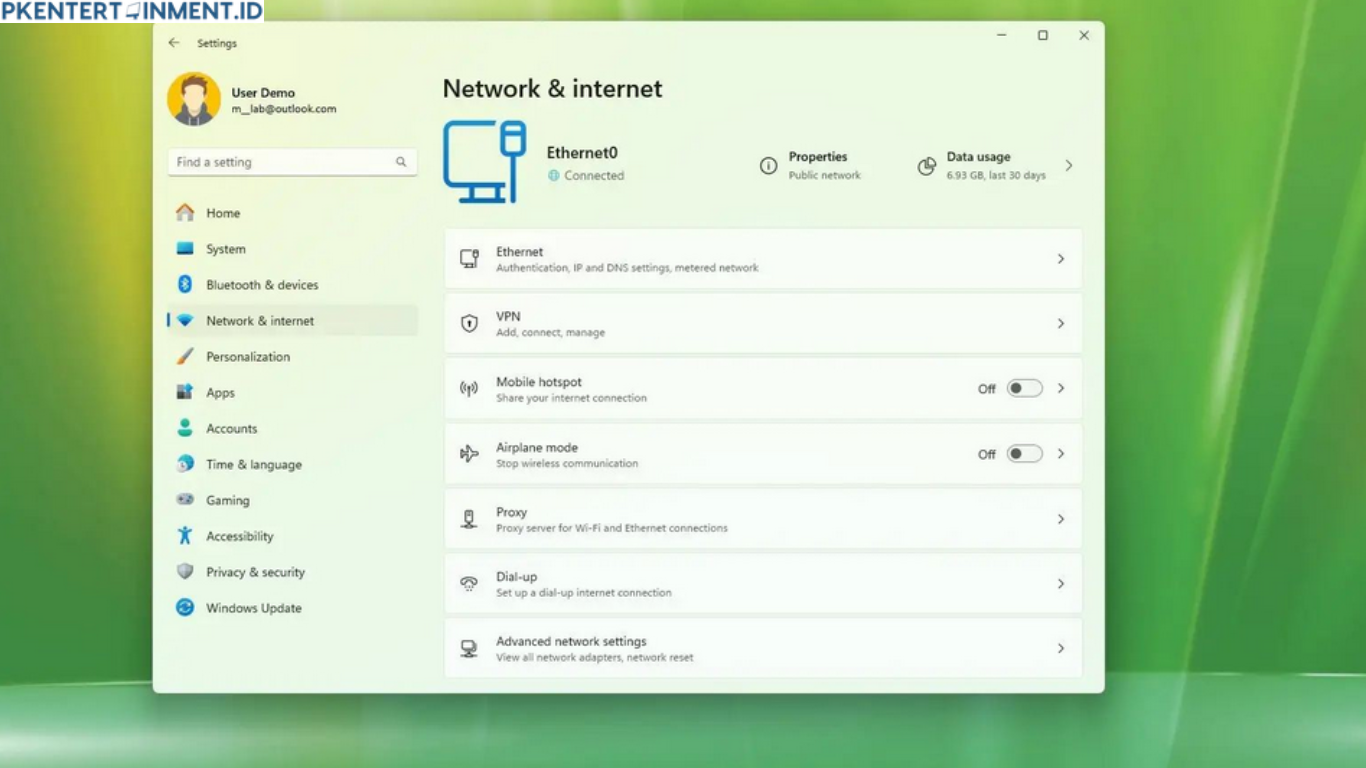
Task: Click the Data usage pie chart icon
Action: click(x=927, y=166)
